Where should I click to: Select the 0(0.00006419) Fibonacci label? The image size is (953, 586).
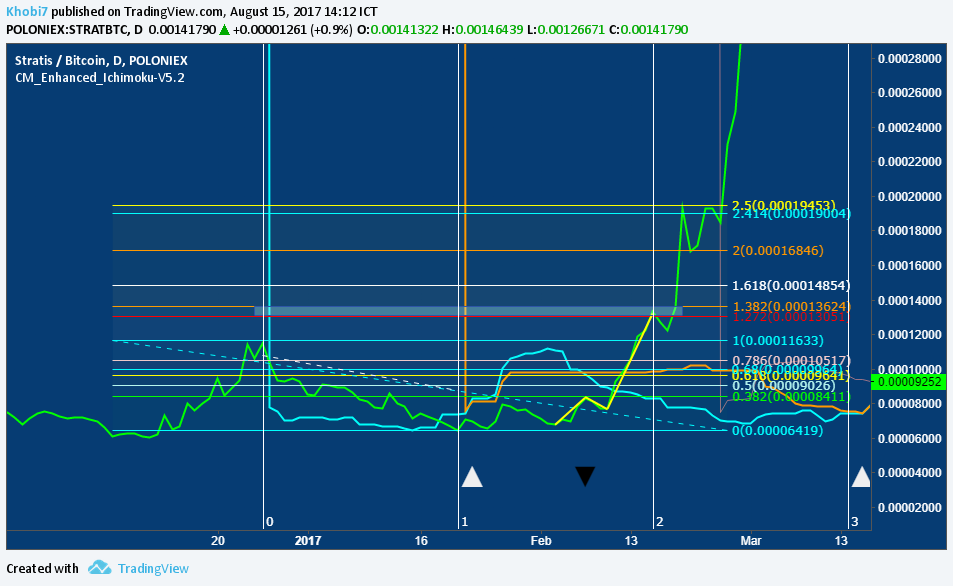[x=778, y=430]
